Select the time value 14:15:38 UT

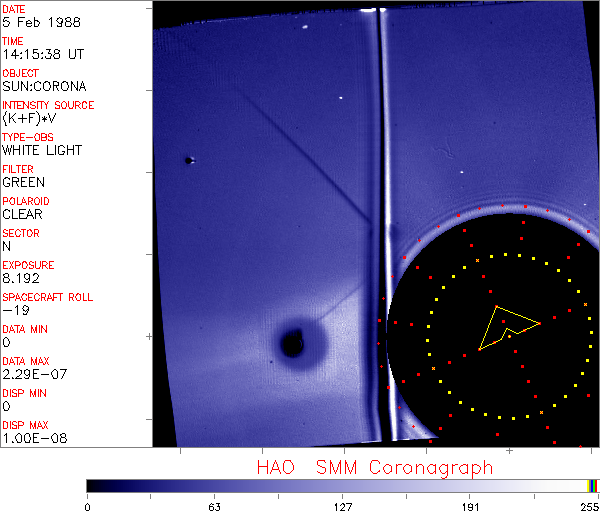coord(41,54)
